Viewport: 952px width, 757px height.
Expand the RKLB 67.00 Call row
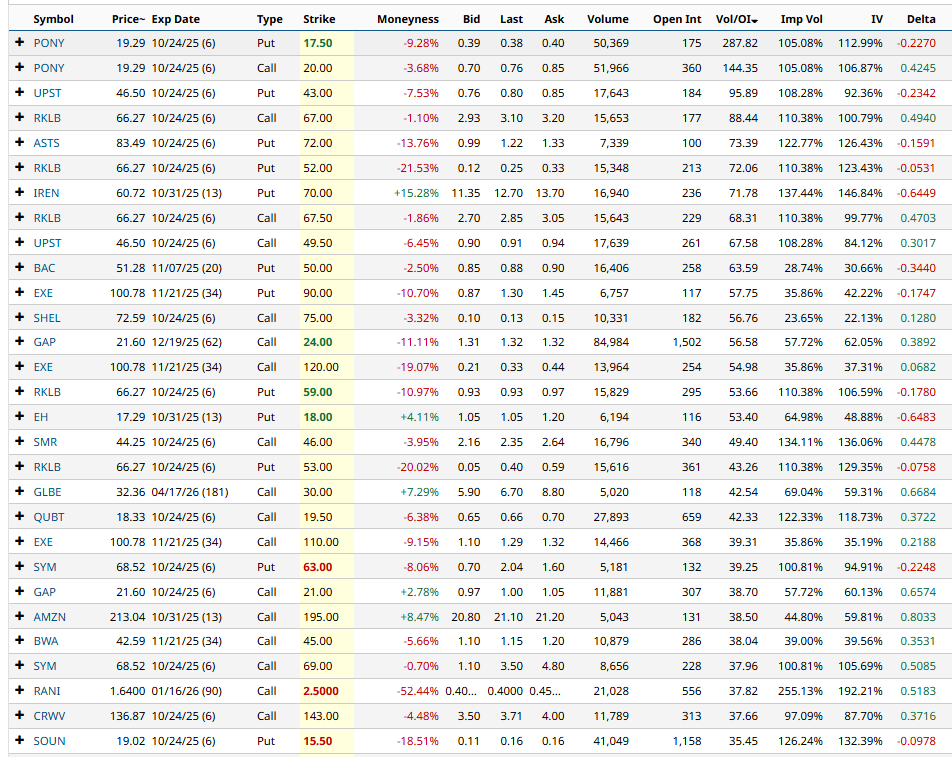pos(19,117)
